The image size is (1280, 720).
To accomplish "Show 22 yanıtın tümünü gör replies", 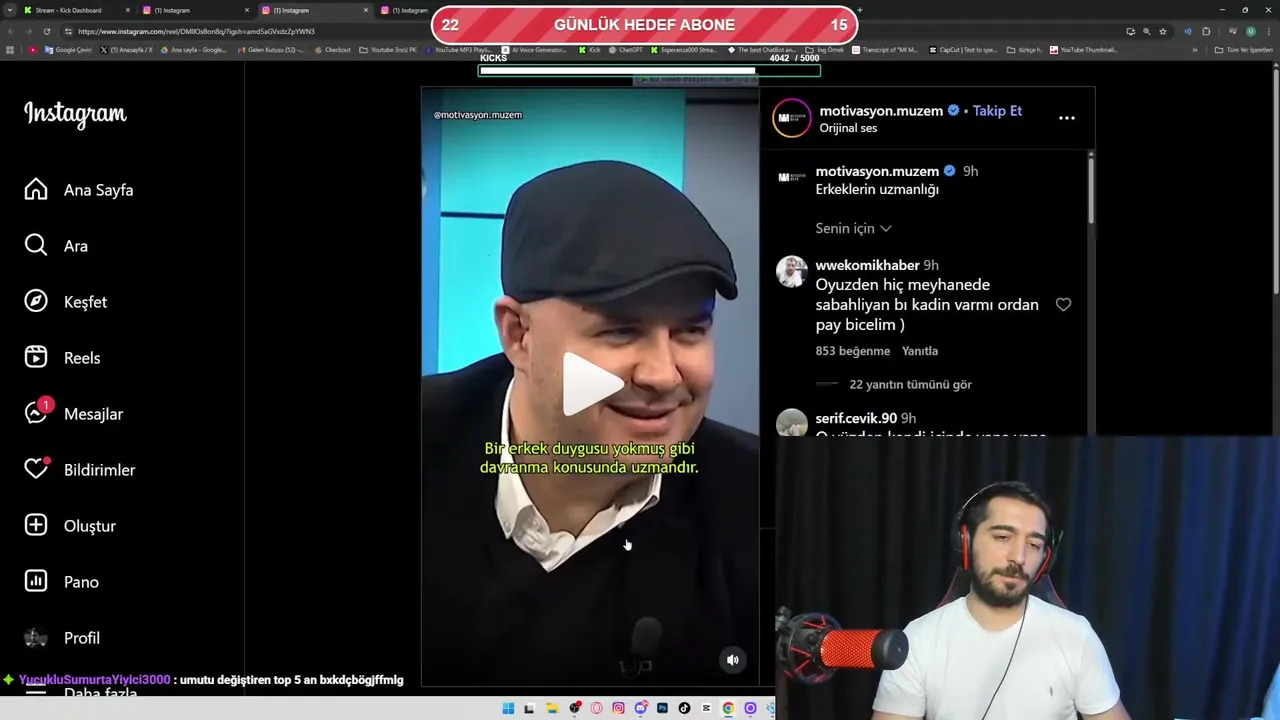I will click(910, 384).
